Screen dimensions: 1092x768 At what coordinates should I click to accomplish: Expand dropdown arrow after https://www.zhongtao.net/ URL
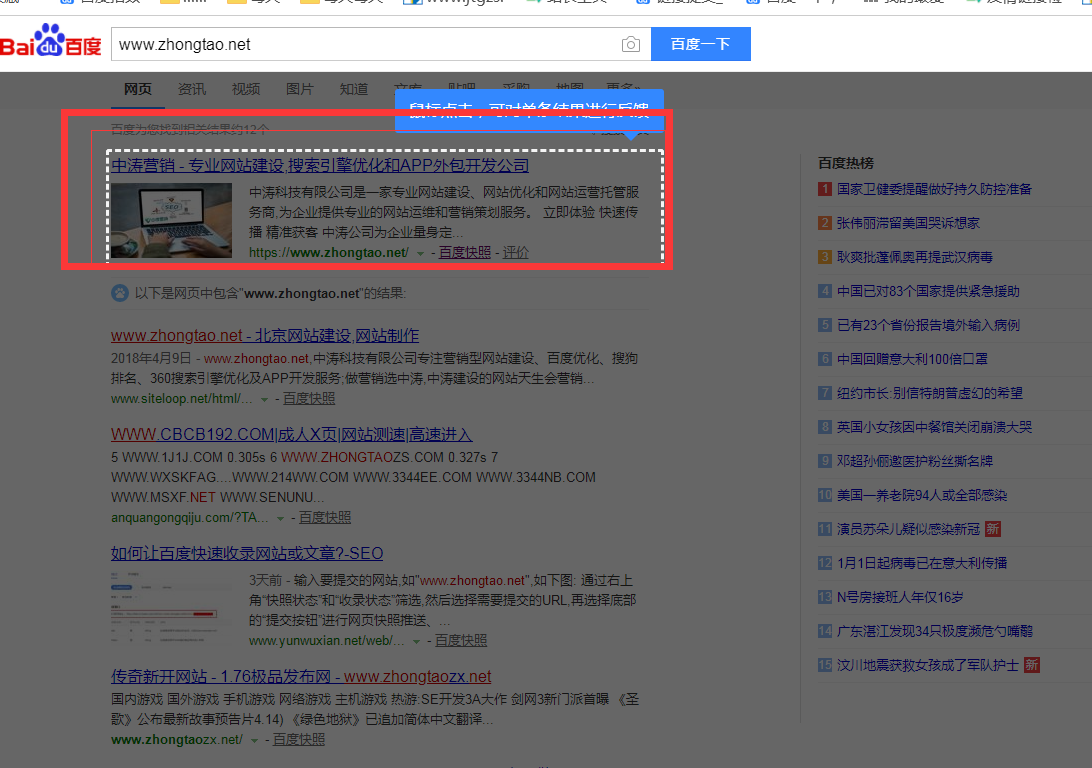click(x=420, y=254)
